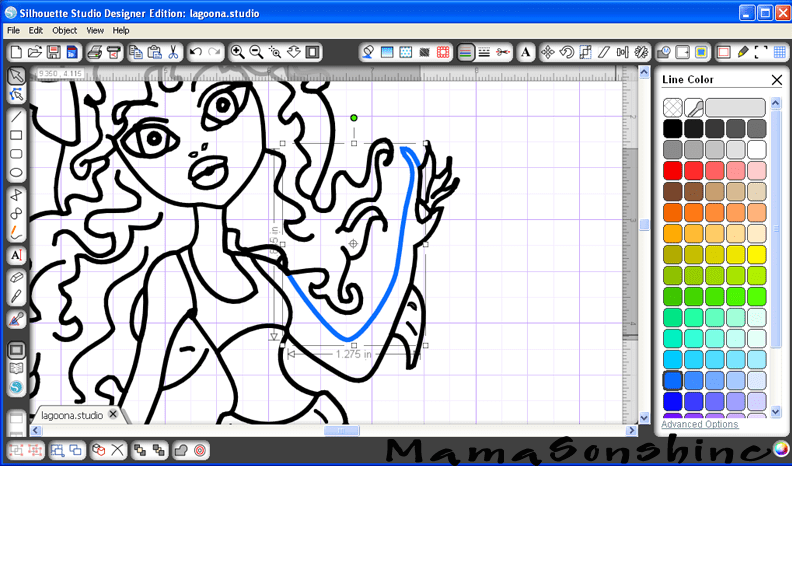Pick the Eraser tool
The image size is (792, 576).
pos(16,277)
